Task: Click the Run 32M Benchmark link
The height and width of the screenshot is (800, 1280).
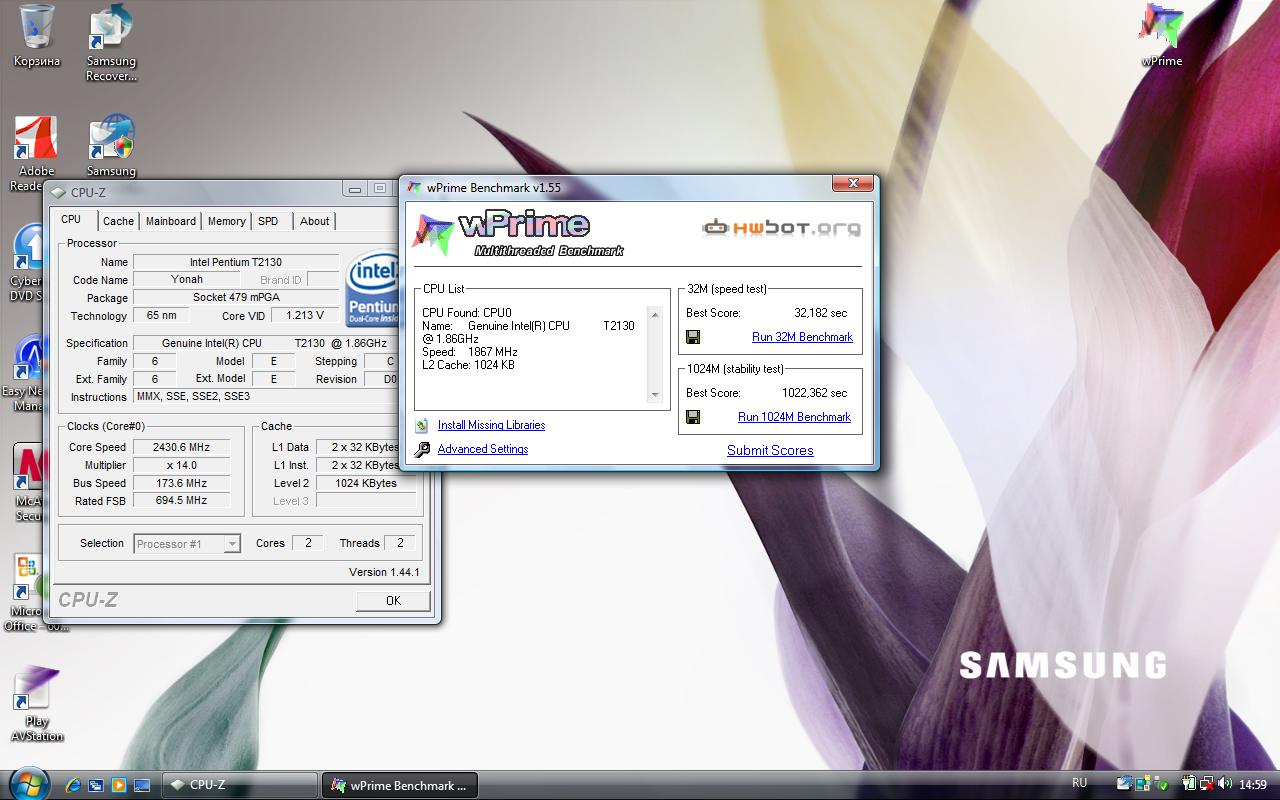Action: tap(802, 337)
